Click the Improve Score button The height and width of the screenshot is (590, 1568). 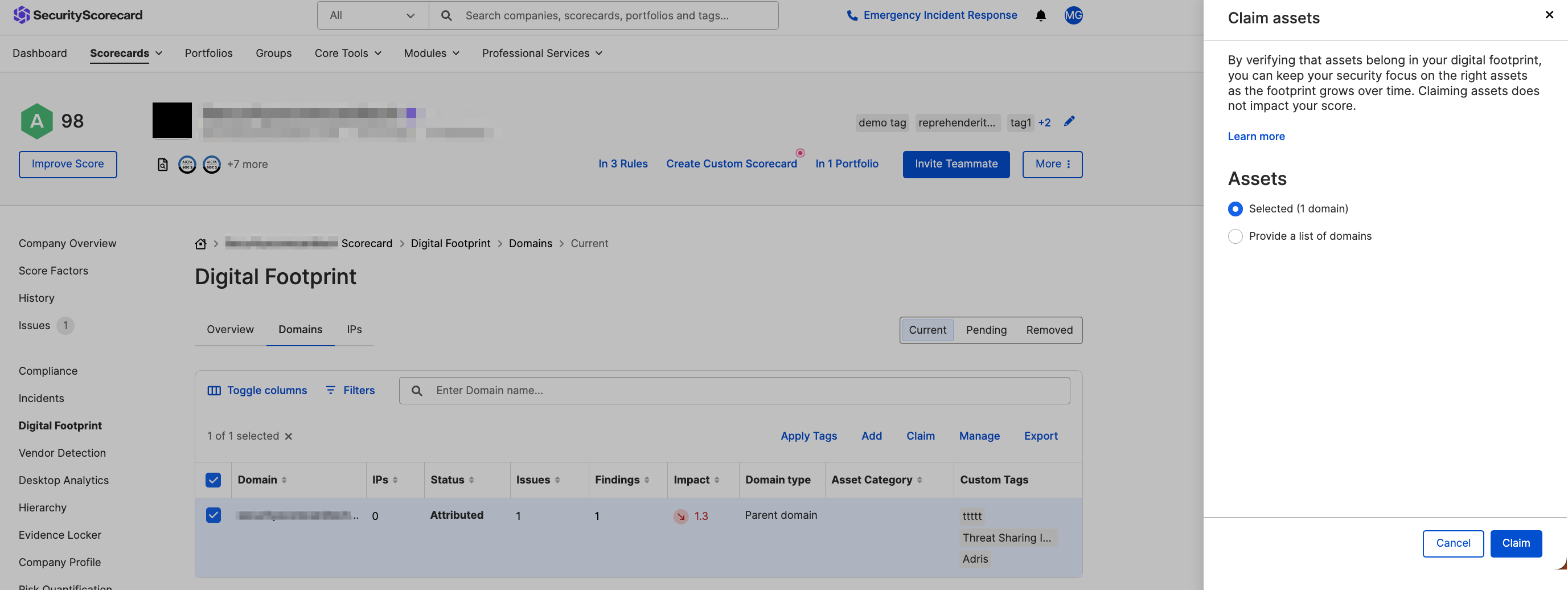[68, 165]
